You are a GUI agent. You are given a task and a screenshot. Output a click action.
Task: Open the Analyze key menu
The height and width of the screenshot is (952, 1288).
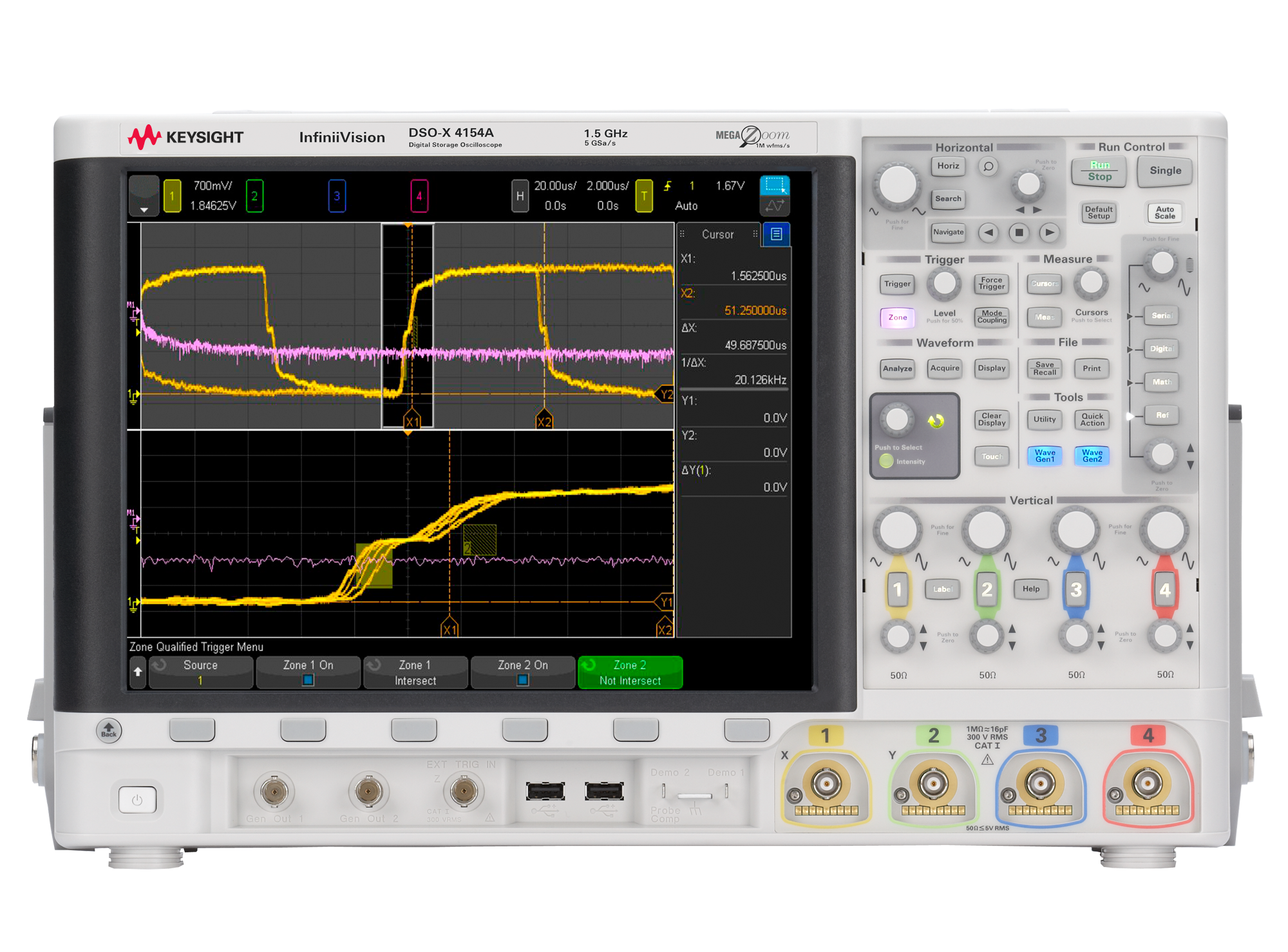point(898,368)
